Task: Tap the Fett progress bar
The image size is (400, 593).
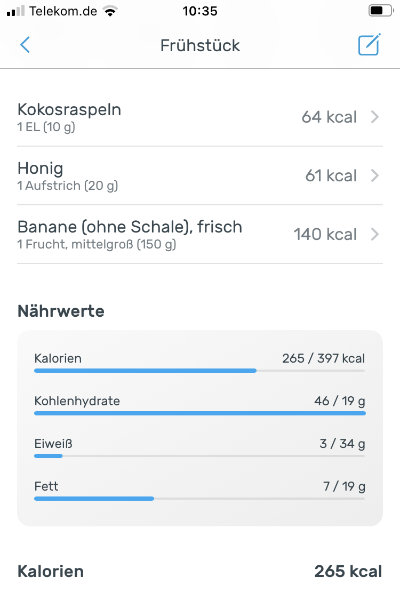Action: tap(200, 499)
